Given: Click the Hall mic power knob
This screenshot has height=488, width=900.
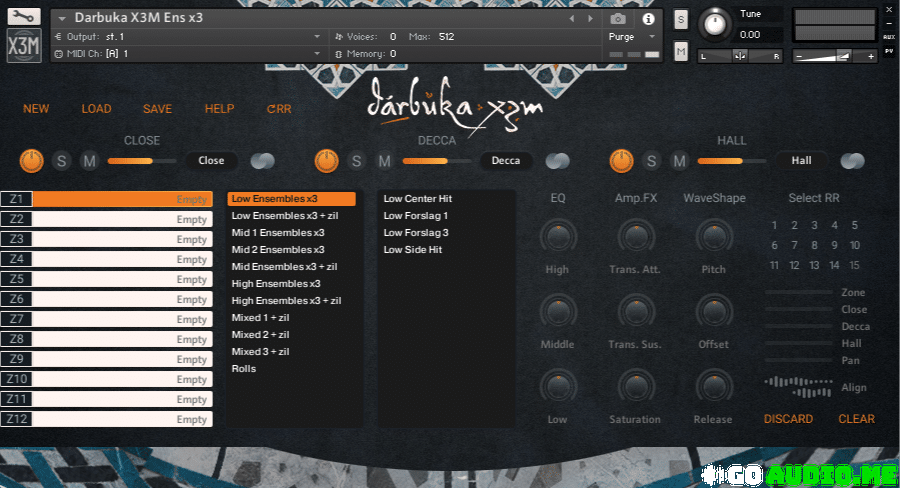Looking at the screenshot, I should tap(622, 160).
